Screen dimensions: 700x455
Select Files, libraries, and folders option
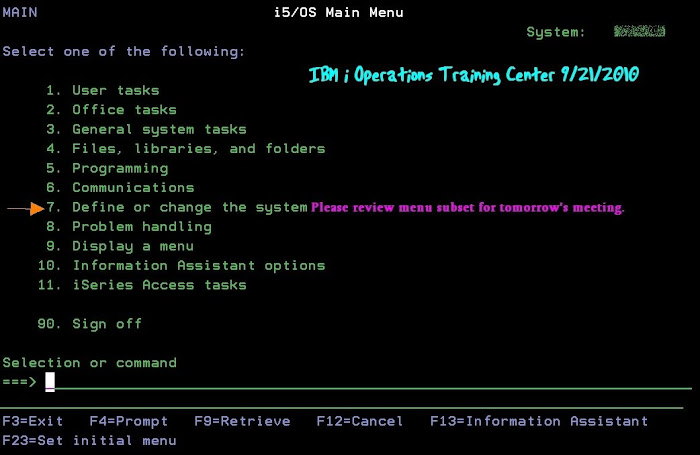click(x=186, y=149)
